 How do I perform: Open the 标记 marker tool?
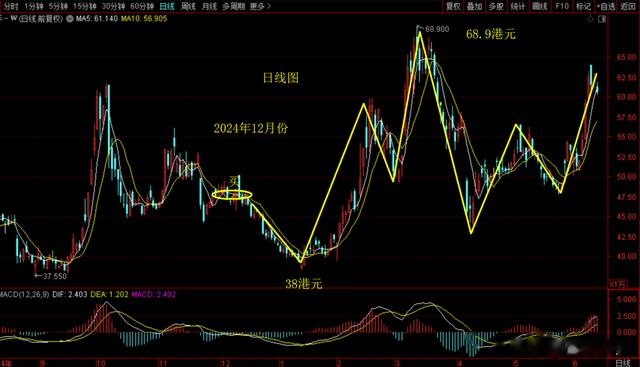(x=583, y=6)
